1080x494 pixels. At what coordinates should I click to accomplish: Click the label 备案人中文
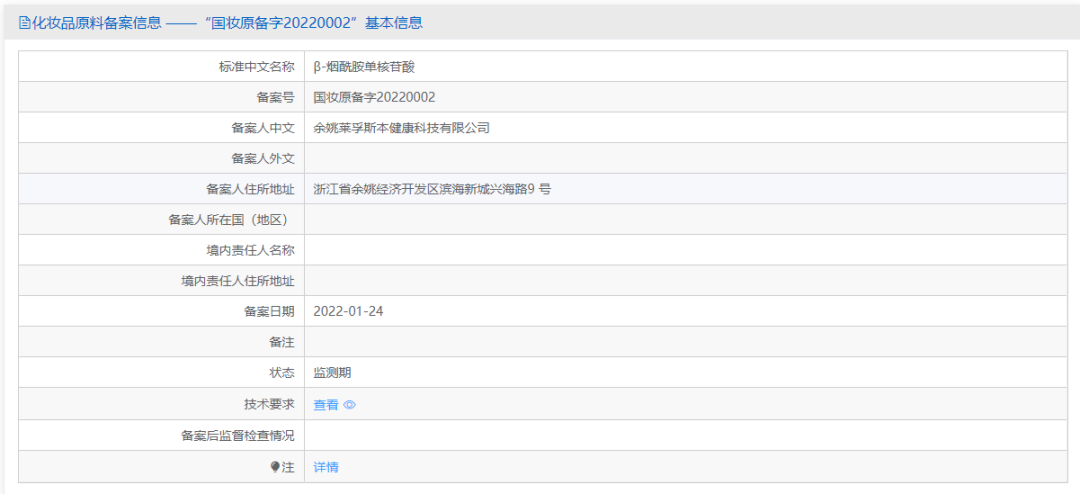(x=263, y=127)
